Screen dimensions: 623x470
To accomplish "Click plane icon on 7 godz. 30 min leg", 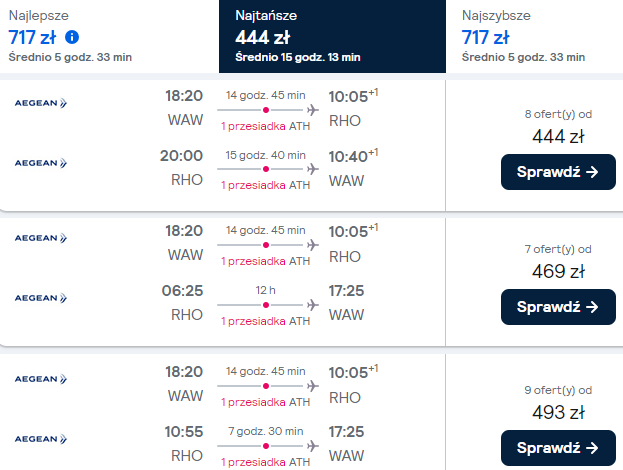I will tap(313, 444).
